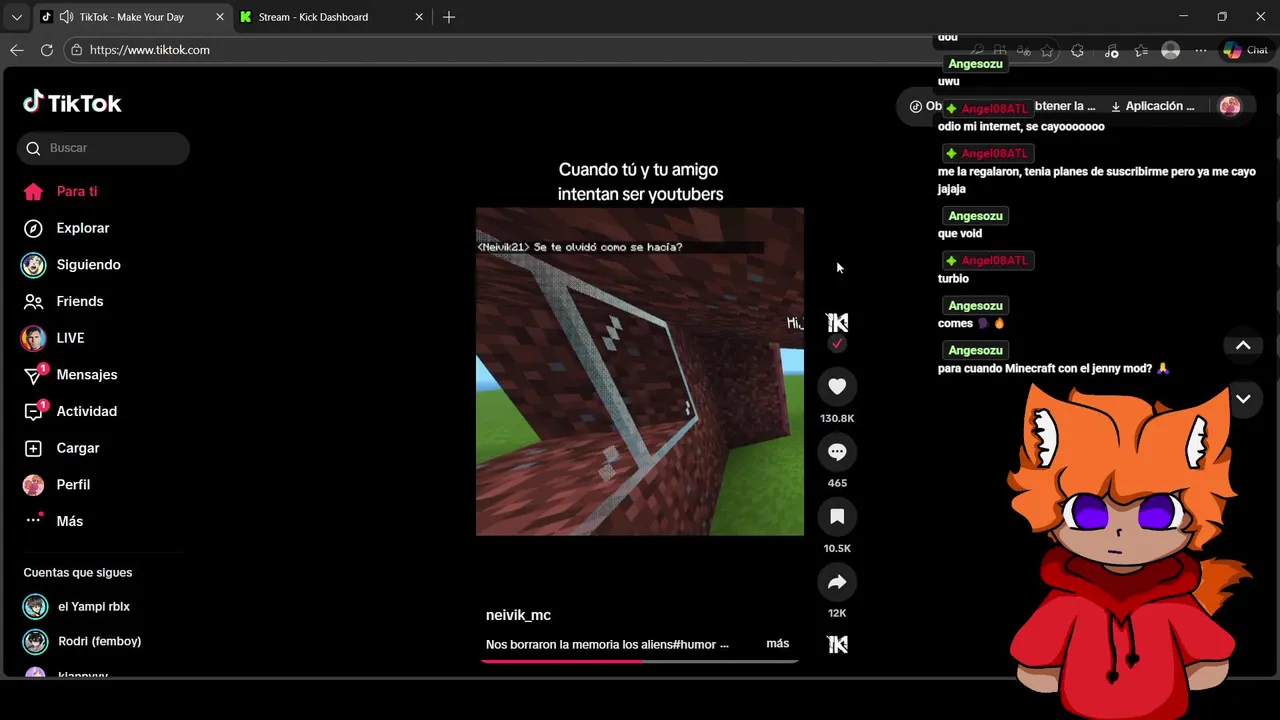Click the TikTok logo in sidebar
Viewport: 1280px width, 720px height.
point(72,103)
